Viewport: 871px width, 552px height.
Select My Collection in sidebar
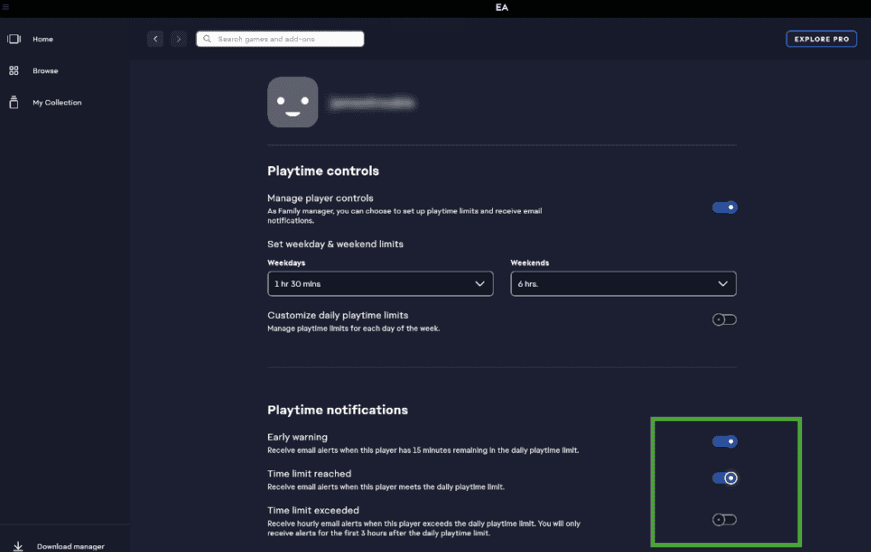[57, 102]
